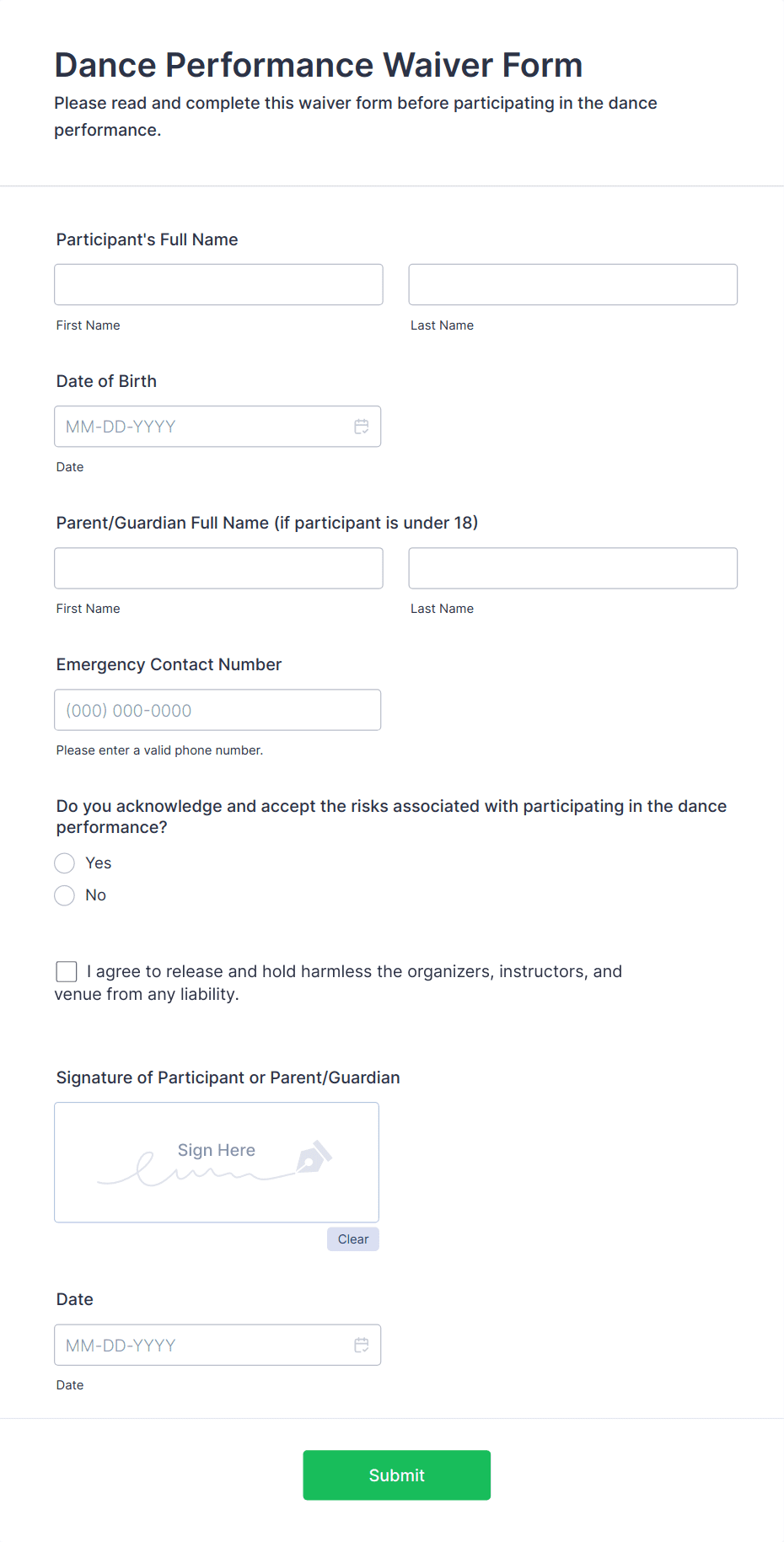This screenshot has width=784, height=1542.
Task: Click the Dance Performance Waiver Form title
Action: 318,64
